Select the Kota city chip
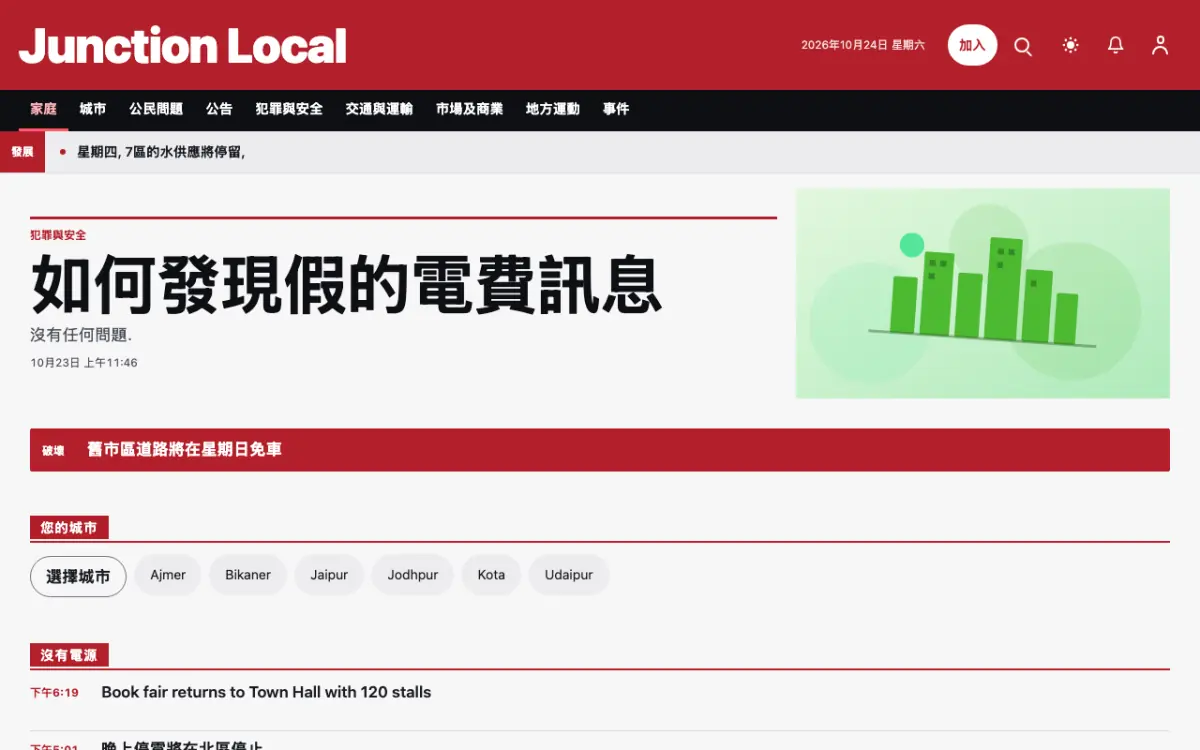 (x=491, y=575)
